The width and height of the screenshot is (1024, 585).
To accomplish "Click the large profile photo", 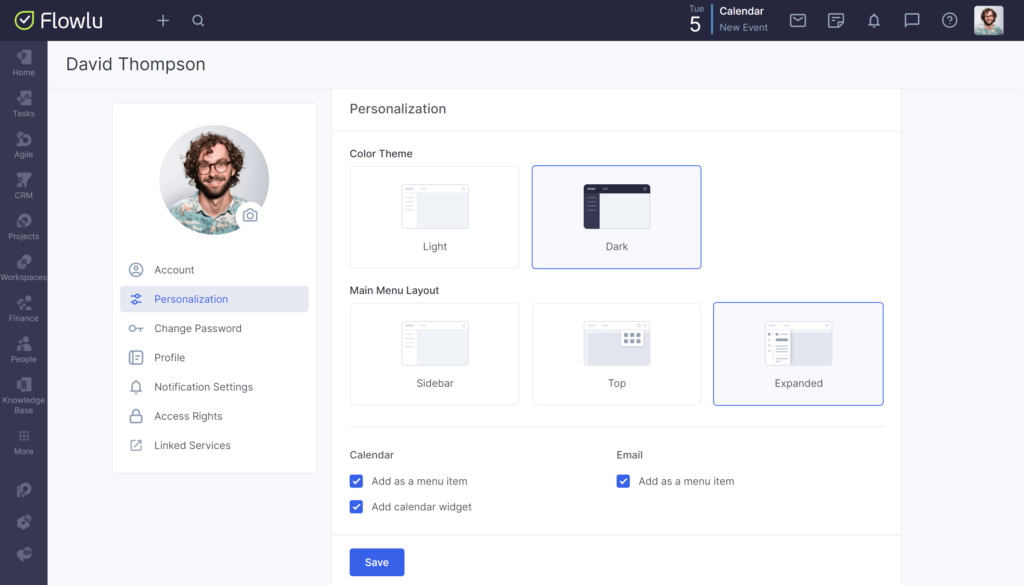I will pyautogui.click(x=214, y=180).
